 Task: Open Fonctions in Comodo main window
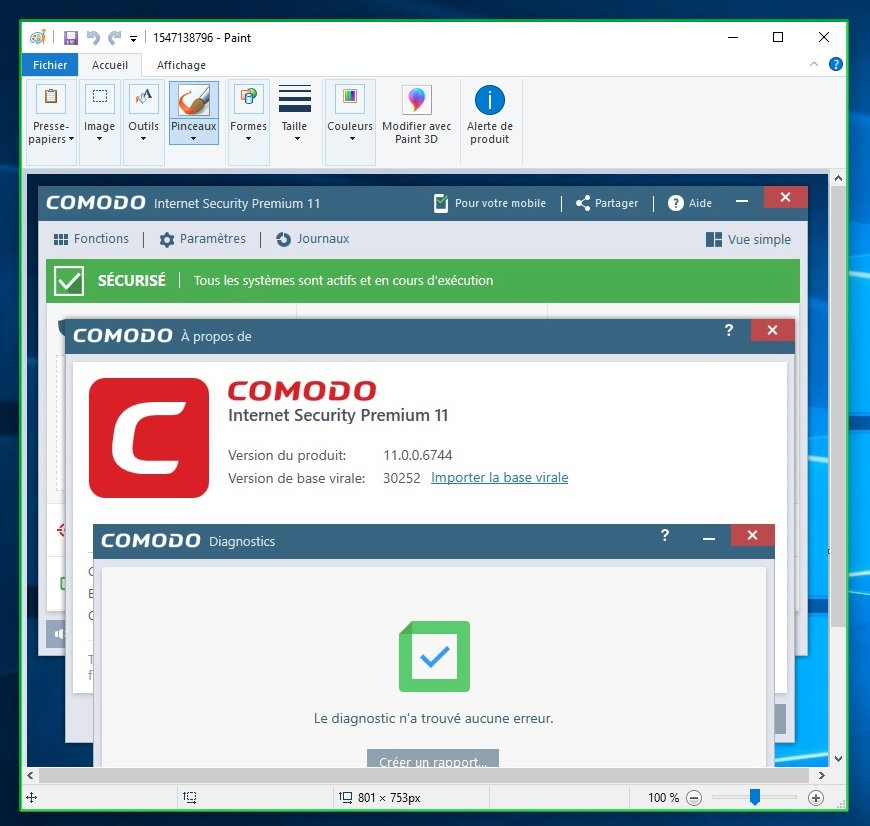[91, 239]
